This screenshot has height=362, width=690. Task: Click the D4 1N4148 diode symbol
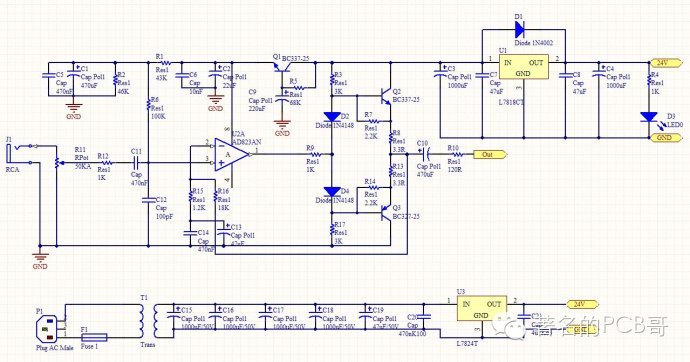tap(332, 192)
